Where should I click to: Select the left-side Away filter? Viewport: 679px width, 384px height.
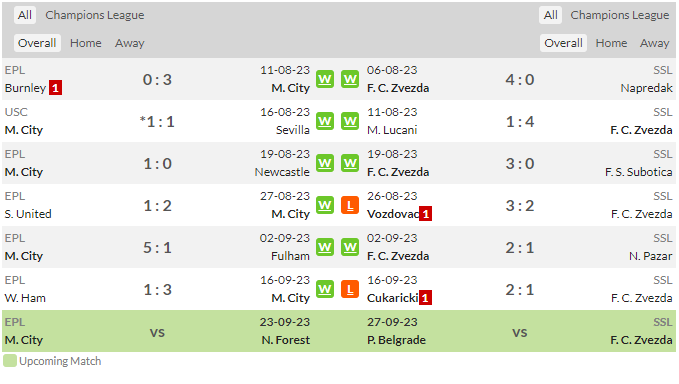pos(129,43)
